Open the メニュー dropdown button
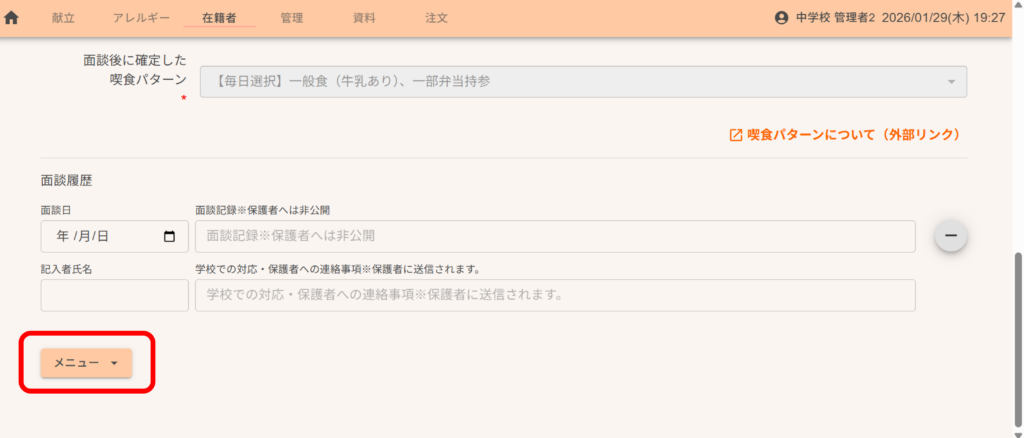1024x438 pixels. coord(86,363)
